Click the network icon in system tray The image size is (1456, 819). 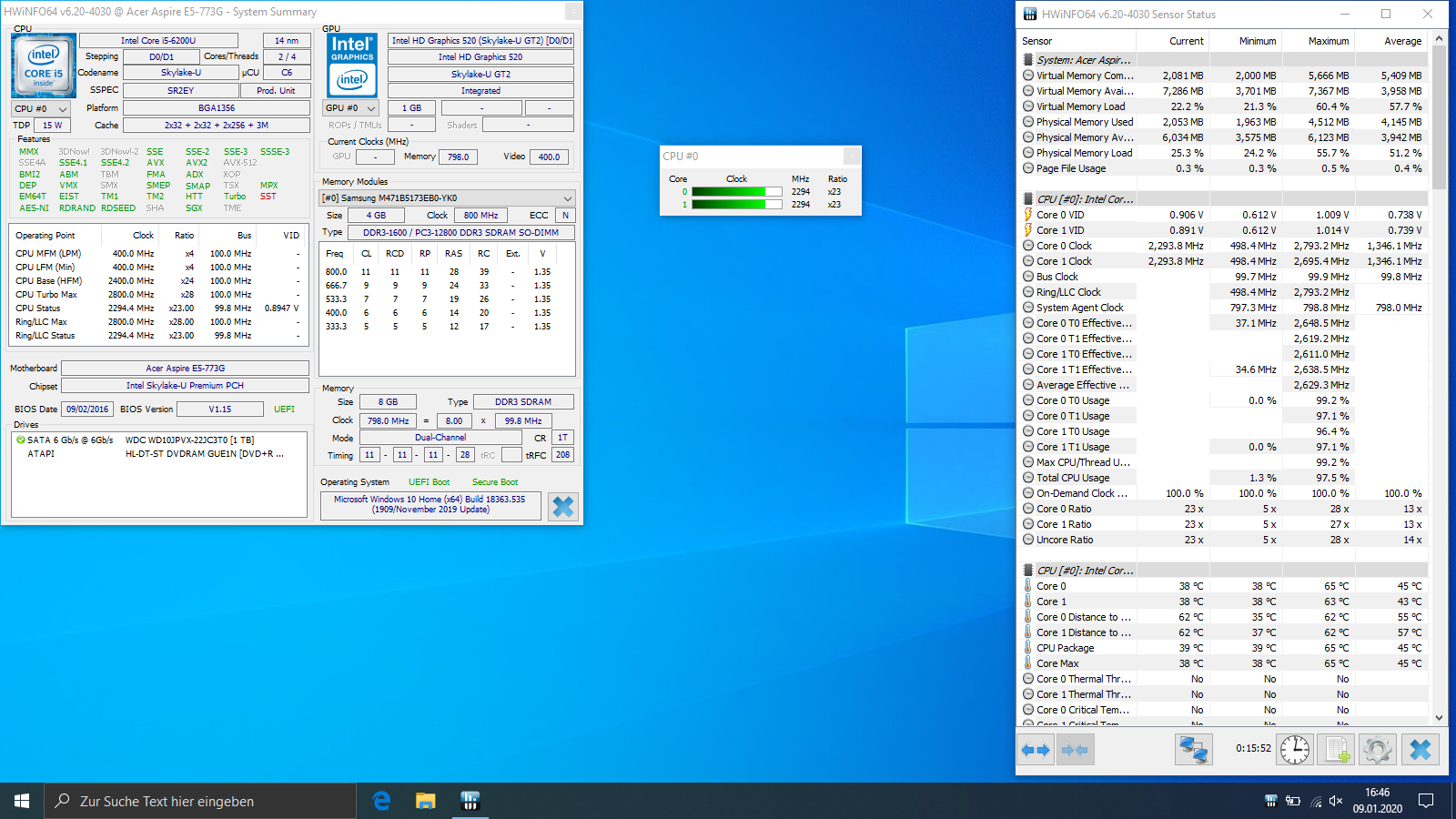point(1315,801)
